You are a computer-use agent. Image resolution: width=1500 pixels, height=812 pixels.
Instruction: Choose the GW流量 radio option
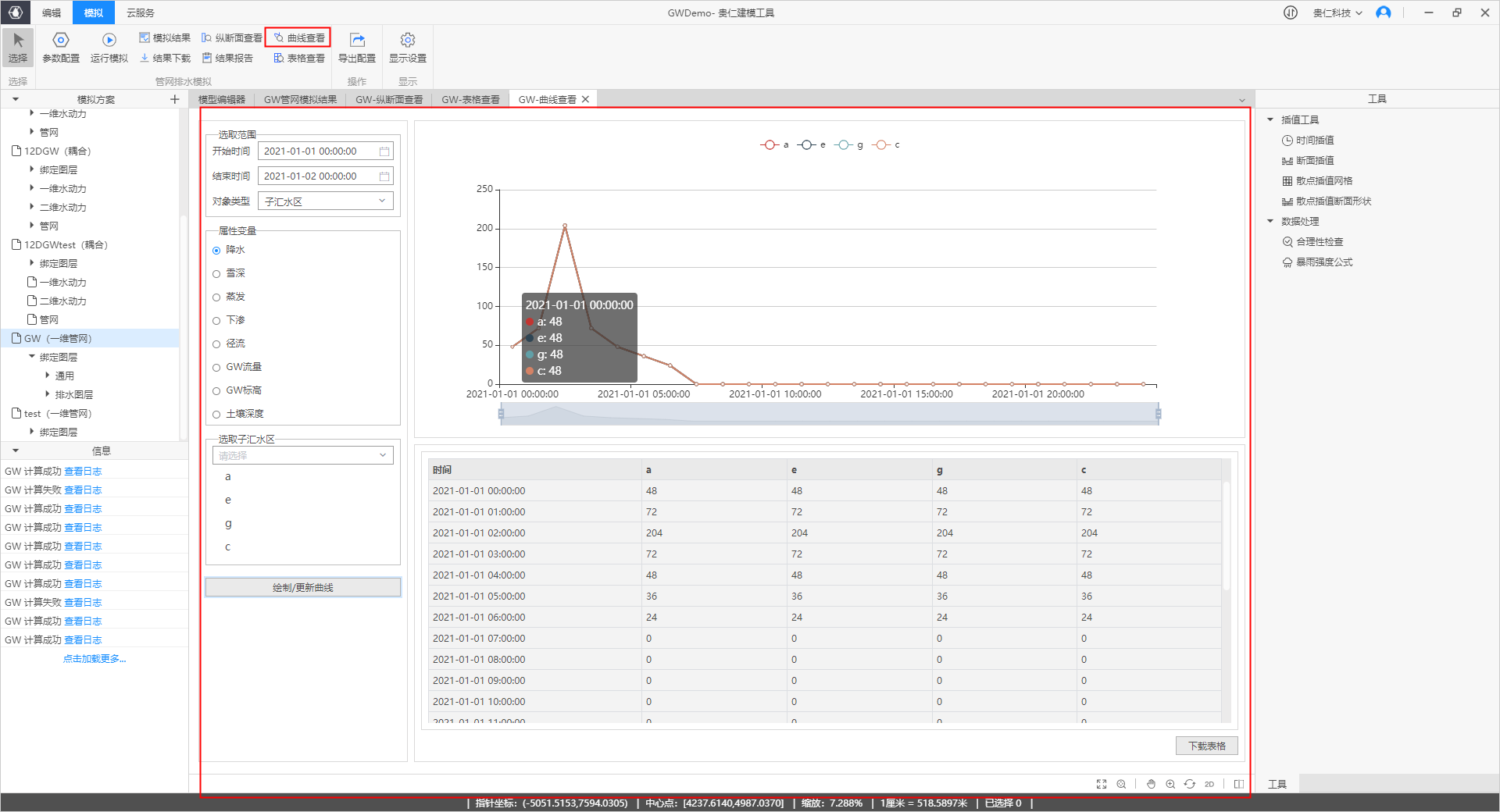click(x=217, y=368)
